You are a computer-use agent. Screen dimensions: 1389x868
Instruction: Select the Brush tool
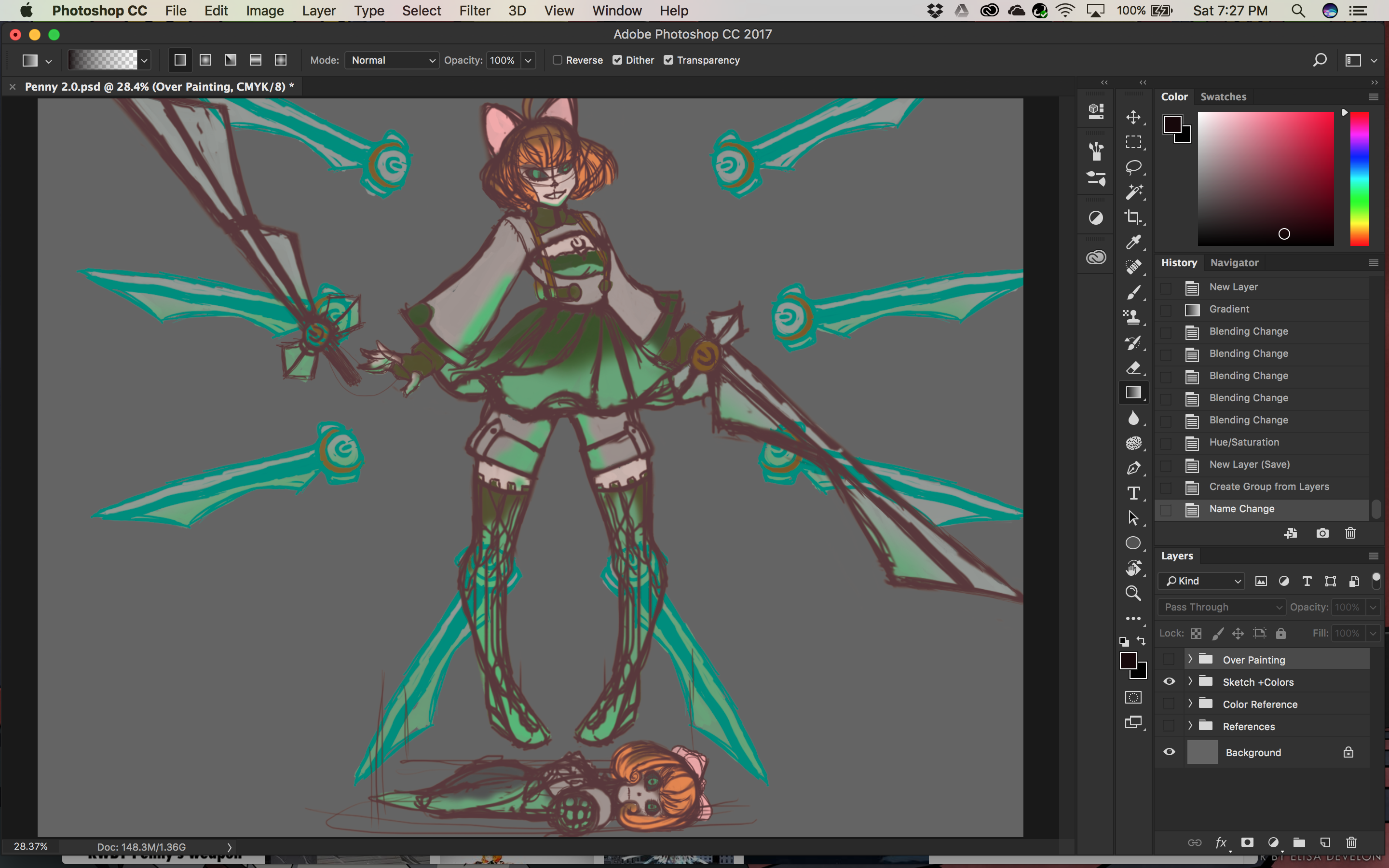point(1133,292)
